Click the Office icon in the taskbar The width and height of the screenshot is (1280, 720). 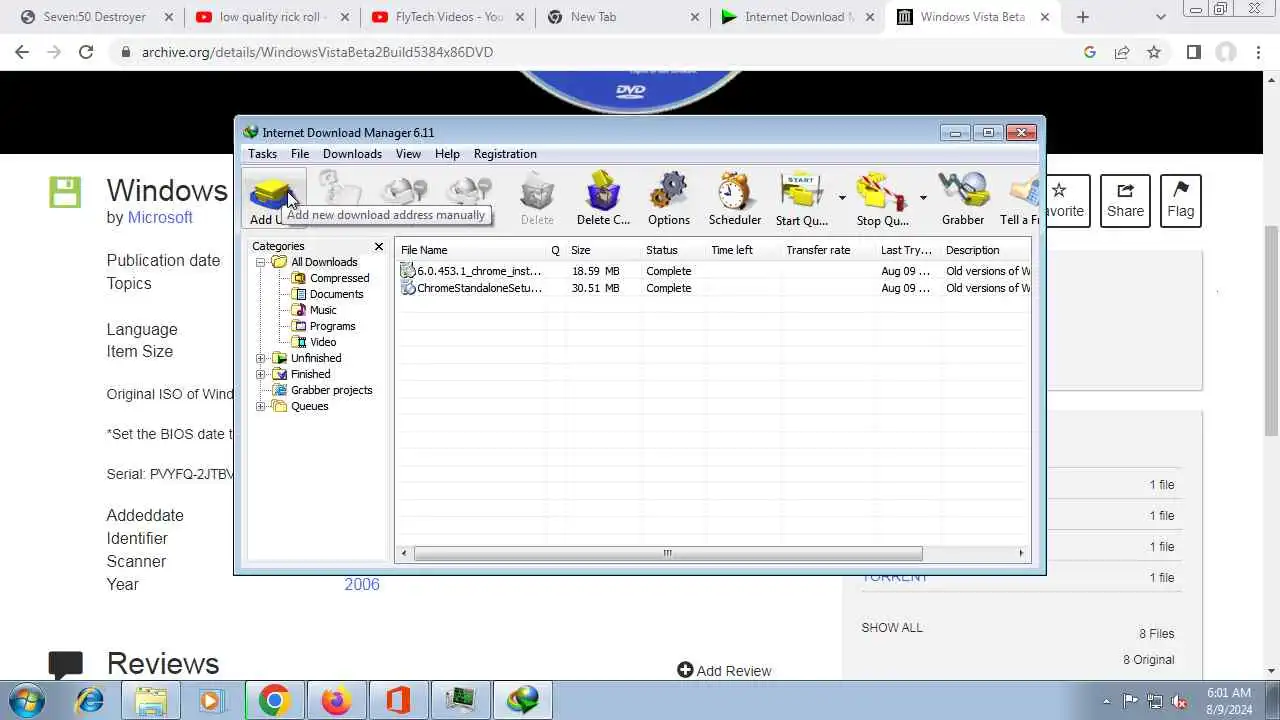(x=398, y=701)
